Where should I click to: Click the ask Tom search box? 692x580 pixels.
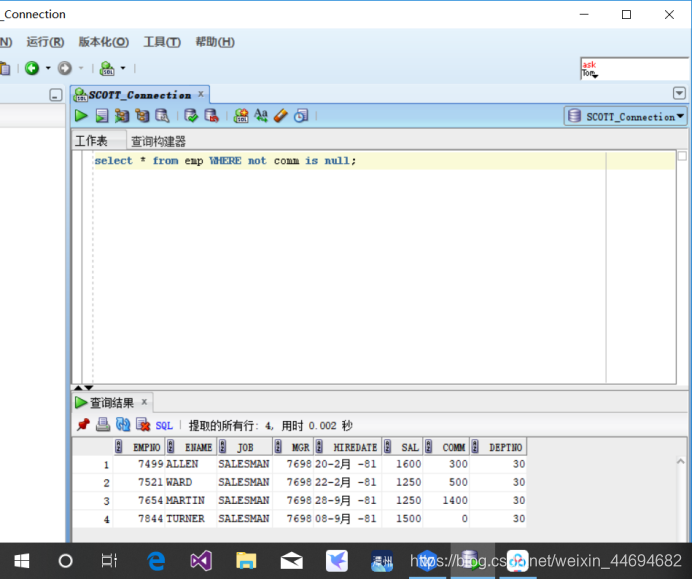pos(635,69)
